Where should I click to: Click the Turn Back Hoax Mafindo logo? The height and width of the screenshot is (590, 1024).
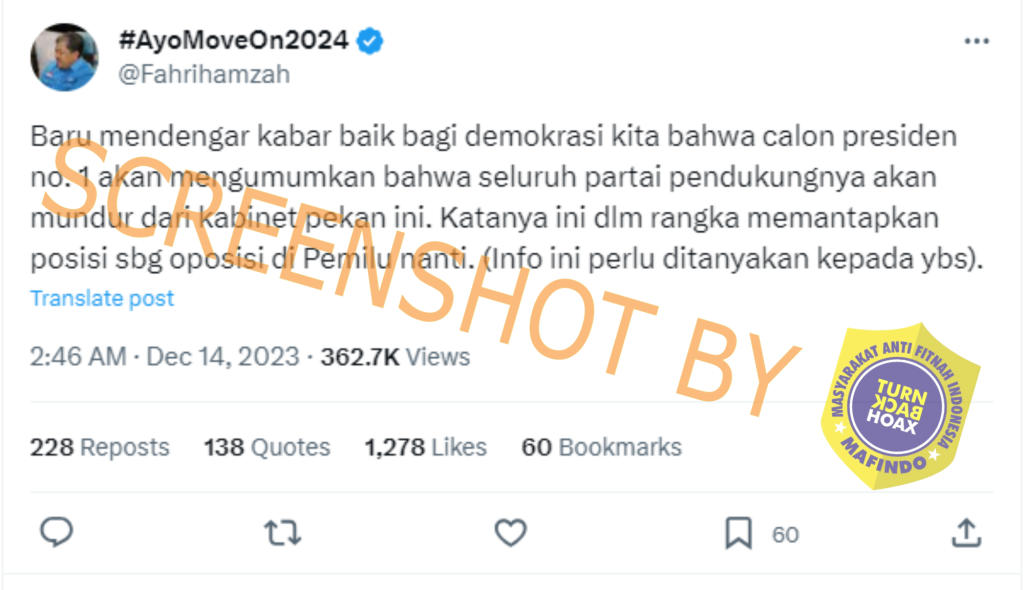tap(901, 406)
